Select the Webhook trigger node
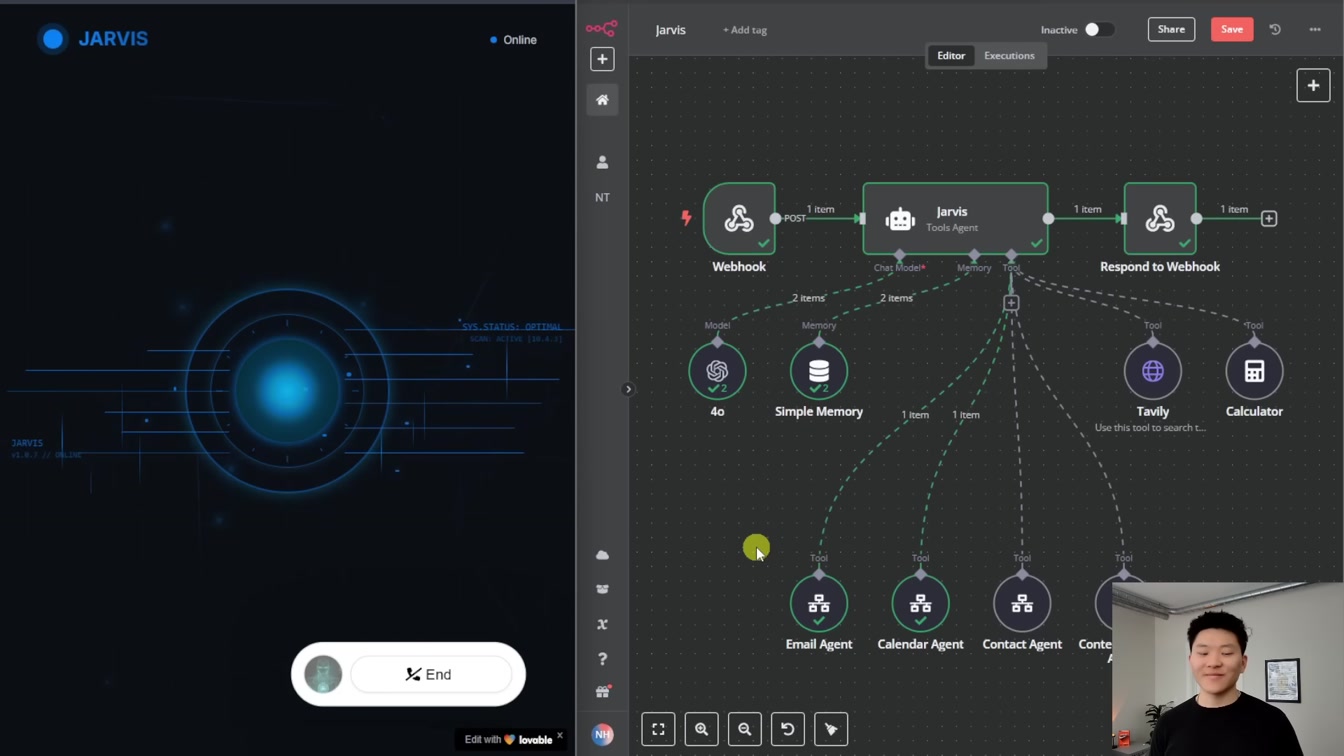1344x756 pixels. [x=739, y=218]
